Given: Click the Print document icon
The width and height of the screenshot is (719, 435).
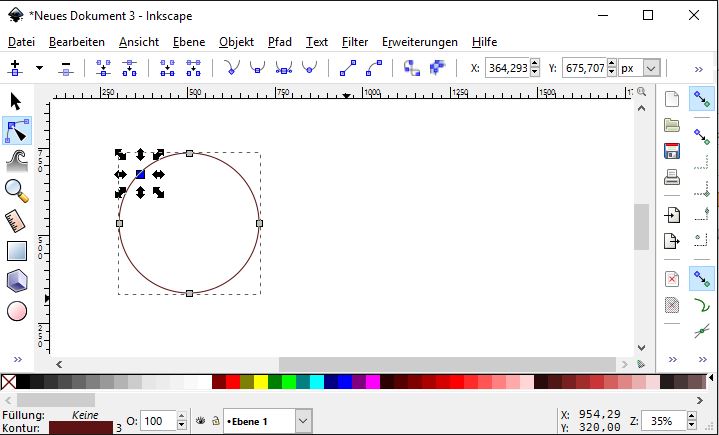Looking at the screenshot, I should [x=672, y=178].
